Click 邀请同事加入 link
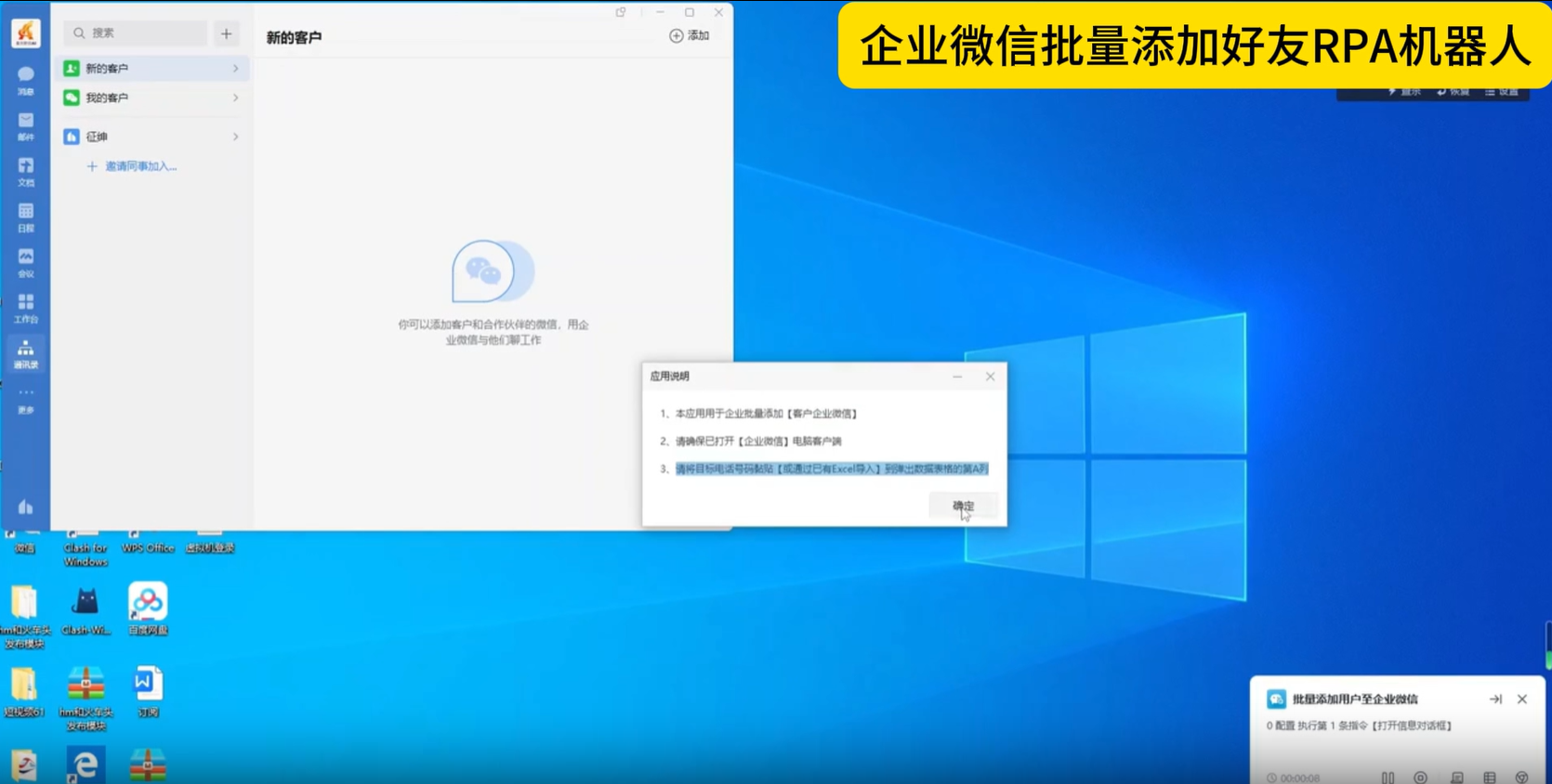 coord(132,166)
